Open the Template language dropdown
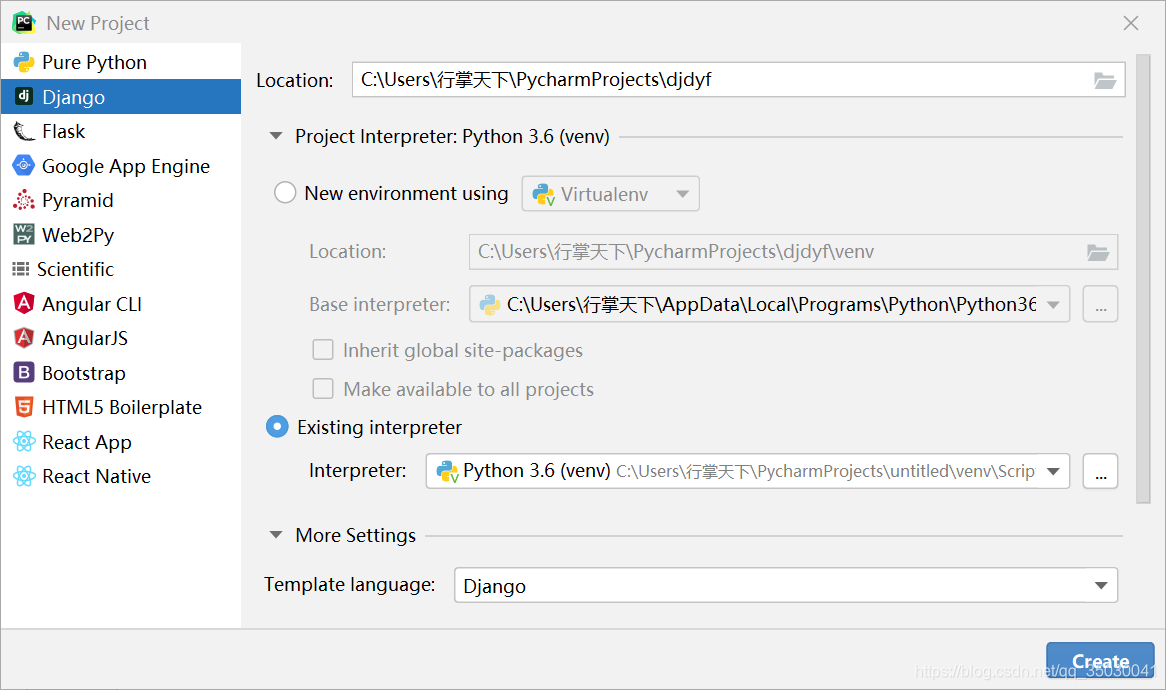 (1100, 586)
